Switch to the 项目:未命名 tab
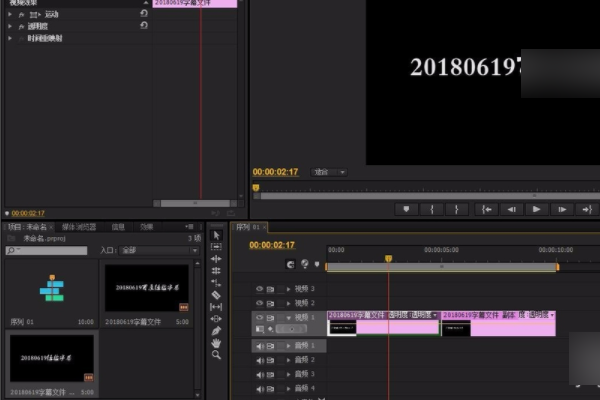The width and height of the screenshot is (600, 400). coord(28,227)
